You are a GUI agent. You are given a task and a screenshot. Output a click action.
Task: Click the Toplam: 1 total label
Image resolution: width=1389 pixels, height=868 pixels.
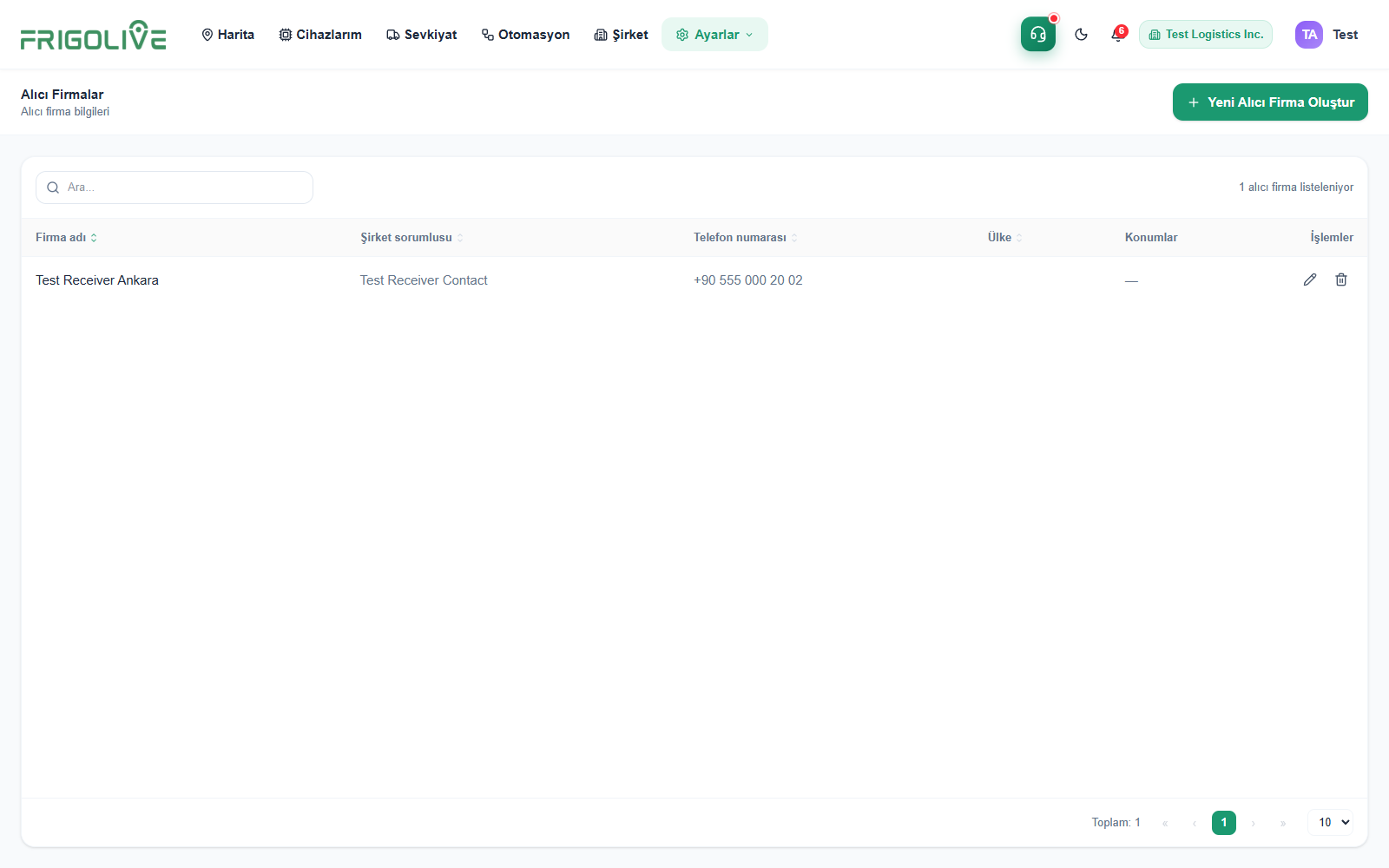tap(1116, 823)
